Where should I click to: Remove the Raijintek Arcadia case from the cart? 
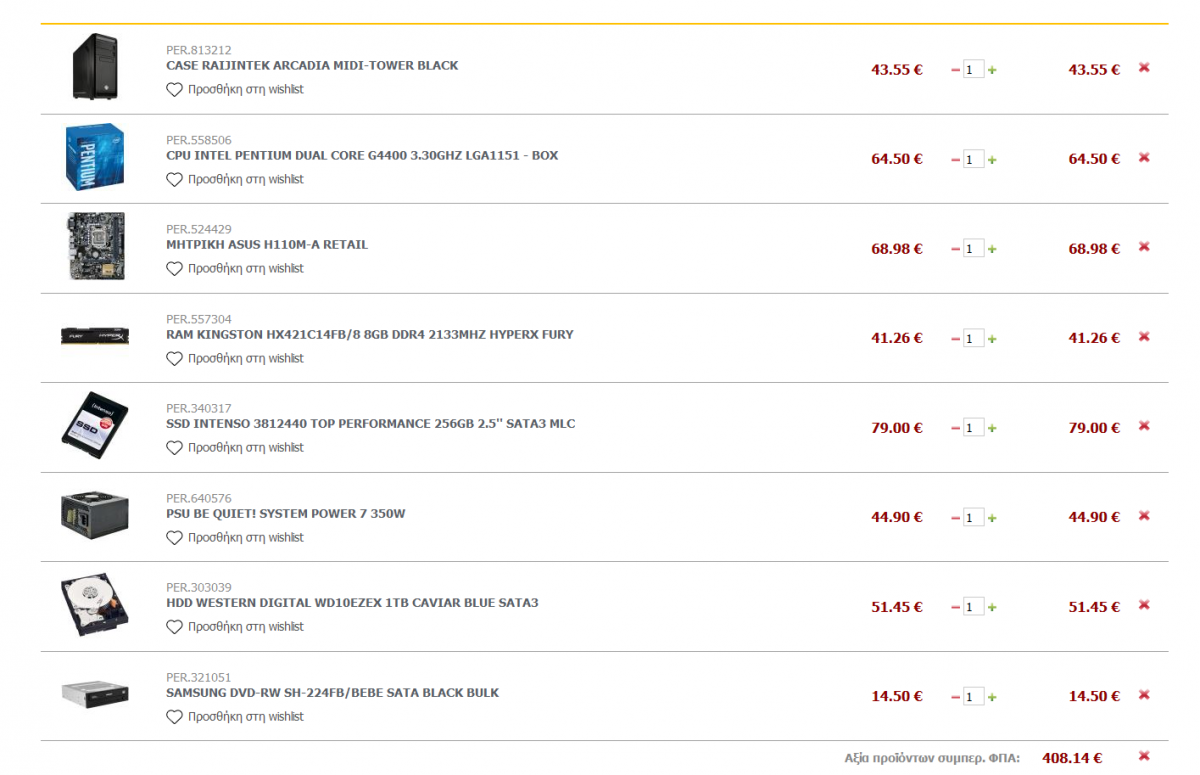coord(1144,68)
